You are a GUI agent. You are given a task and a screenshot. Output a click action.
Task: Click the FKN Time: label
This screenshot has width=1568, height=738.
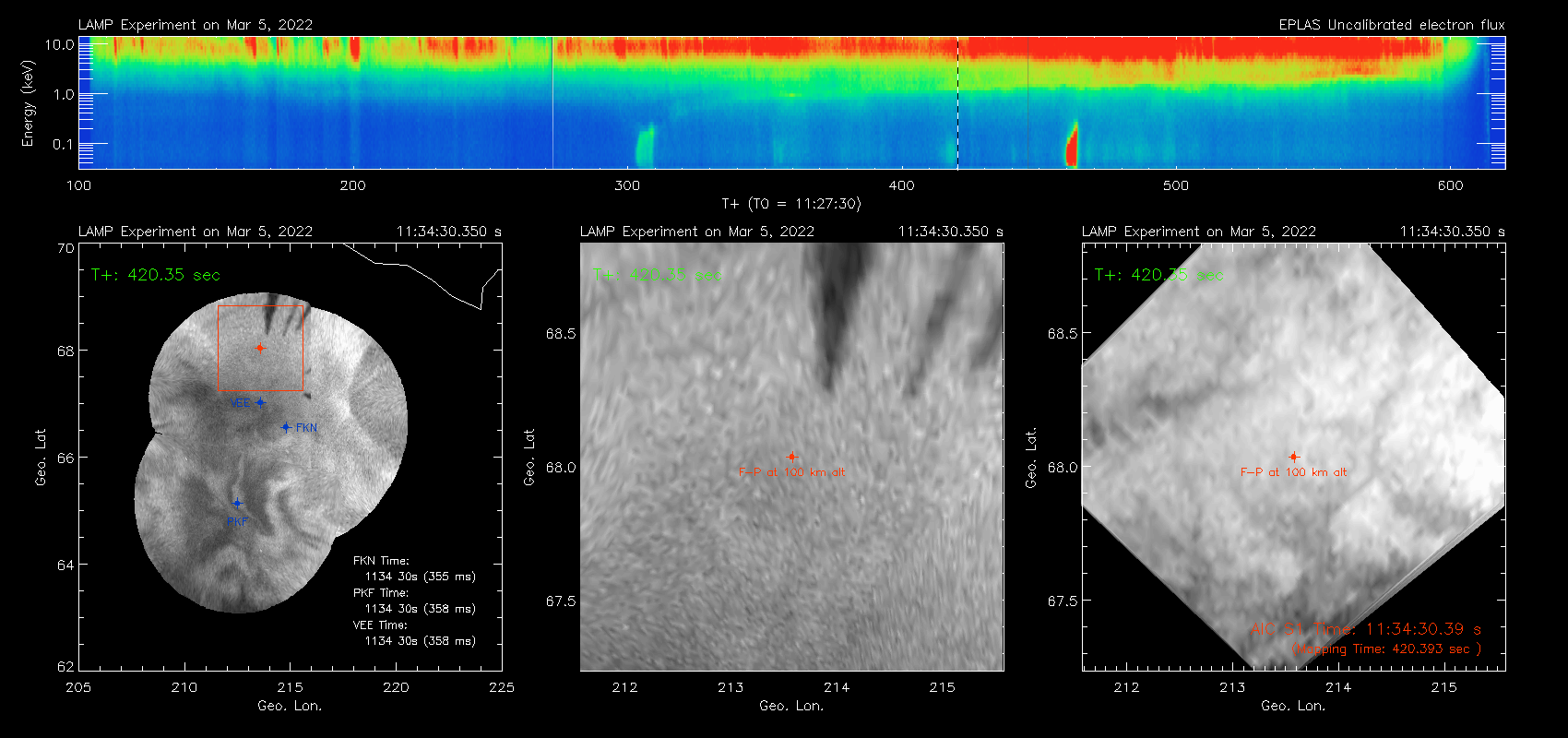click(381, 561)
